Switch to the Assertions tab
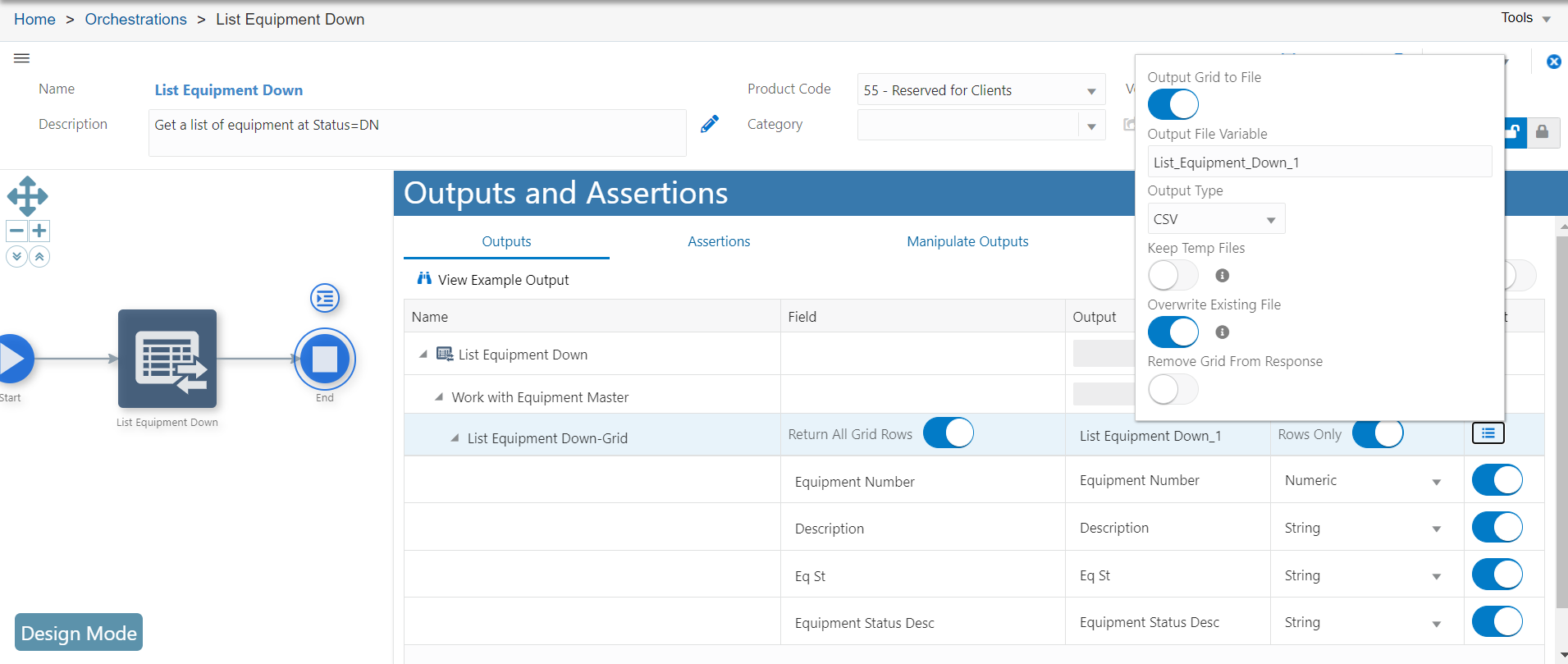Screen dimensions: 1568x664 click(x=719, y=241)
